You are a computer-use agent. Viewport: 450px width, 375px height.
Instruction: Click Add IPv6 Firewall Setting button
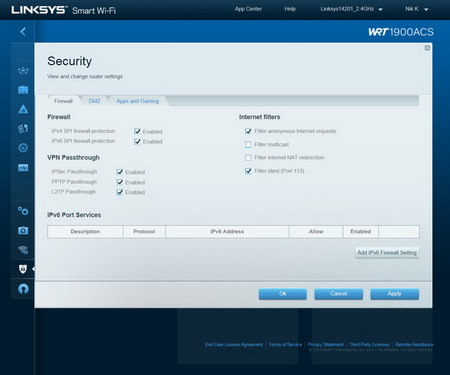click(387, 253)
